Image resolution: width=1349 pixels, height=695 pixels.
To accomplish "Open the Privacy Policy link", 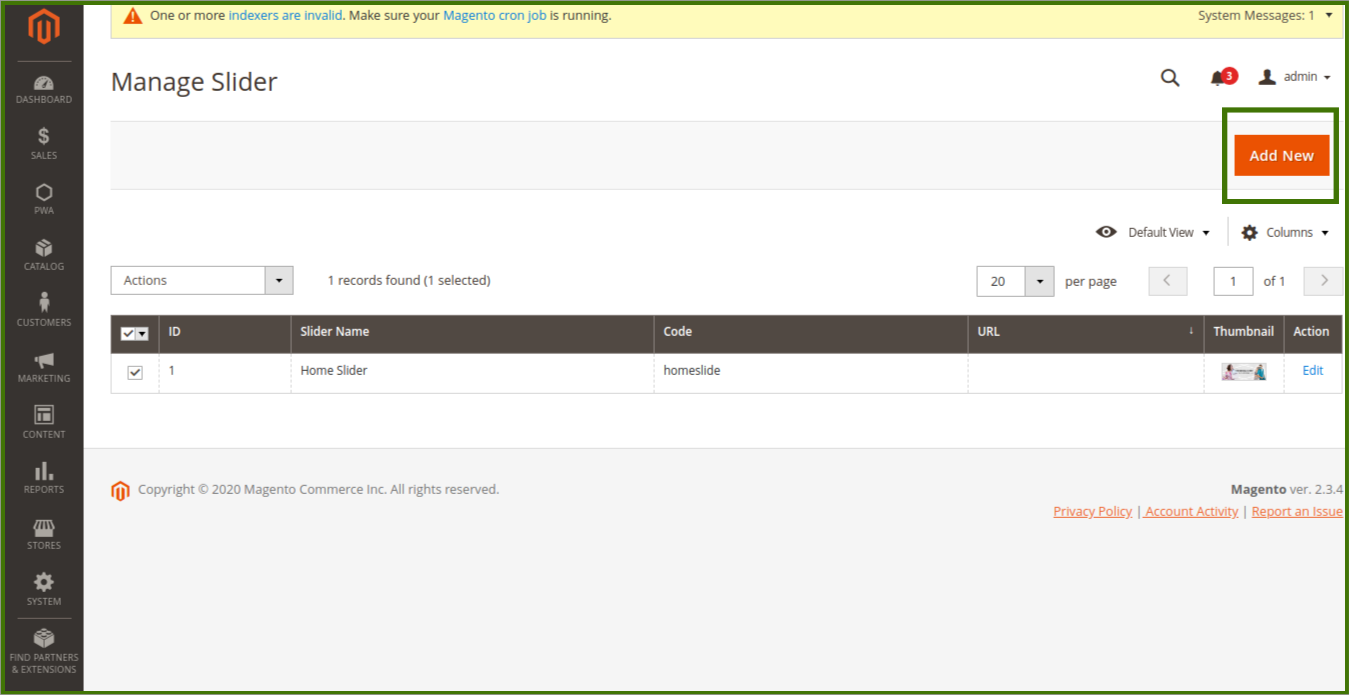I will pyautogui.click(x=1092, y=511).
